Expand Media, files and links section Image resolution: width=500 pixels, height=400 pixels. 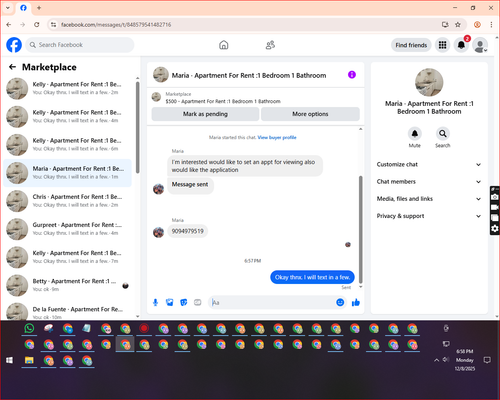point(429,199)
